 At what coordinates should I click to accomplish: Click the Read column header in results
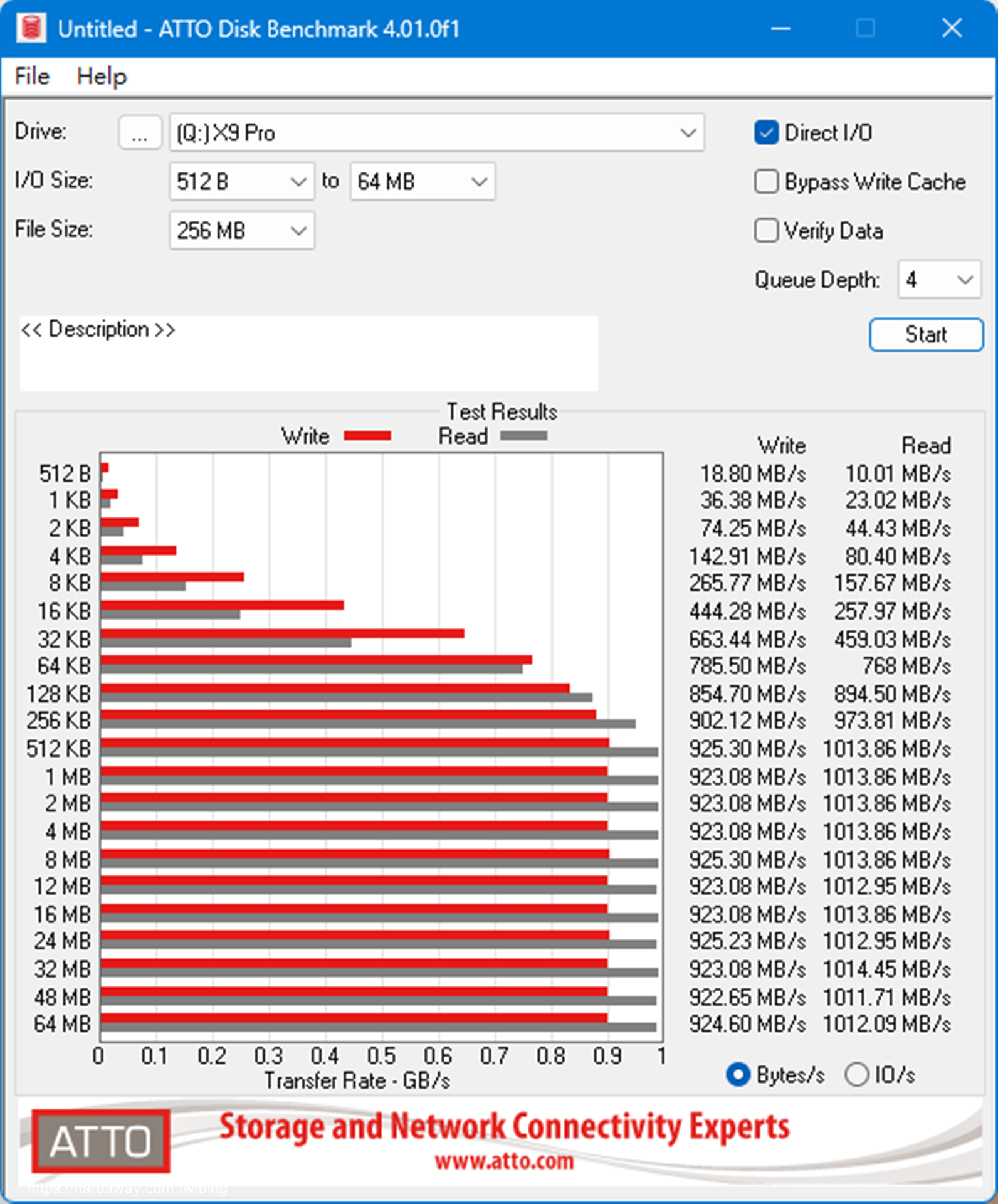[926, 446]
